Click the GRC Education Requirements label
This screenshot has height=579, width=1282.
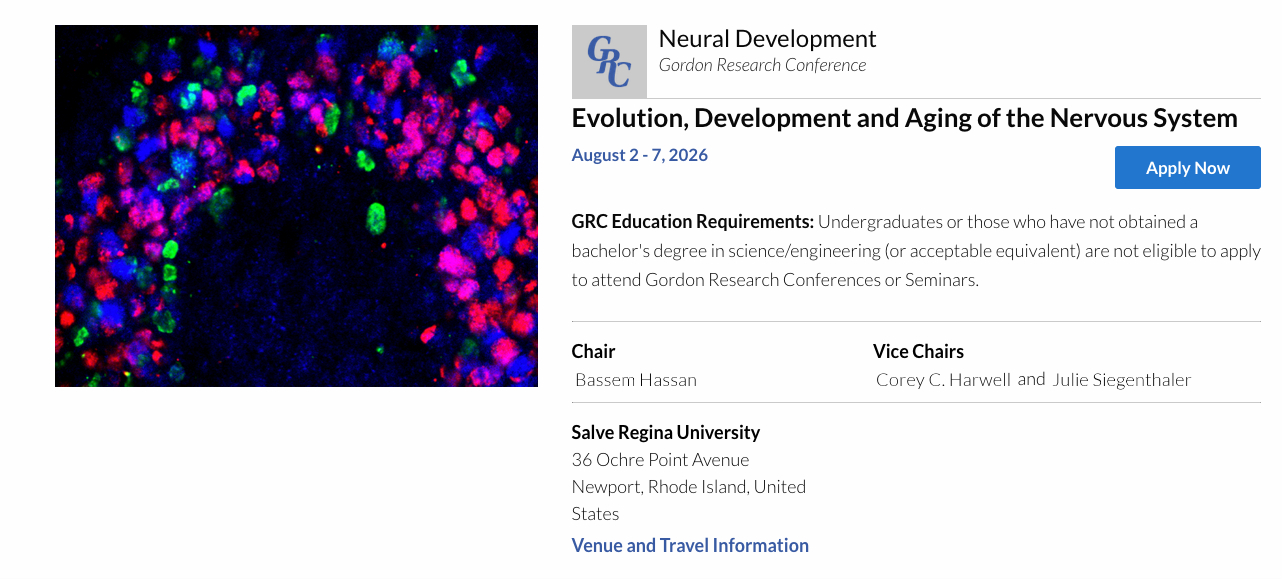tap(692, 221)
